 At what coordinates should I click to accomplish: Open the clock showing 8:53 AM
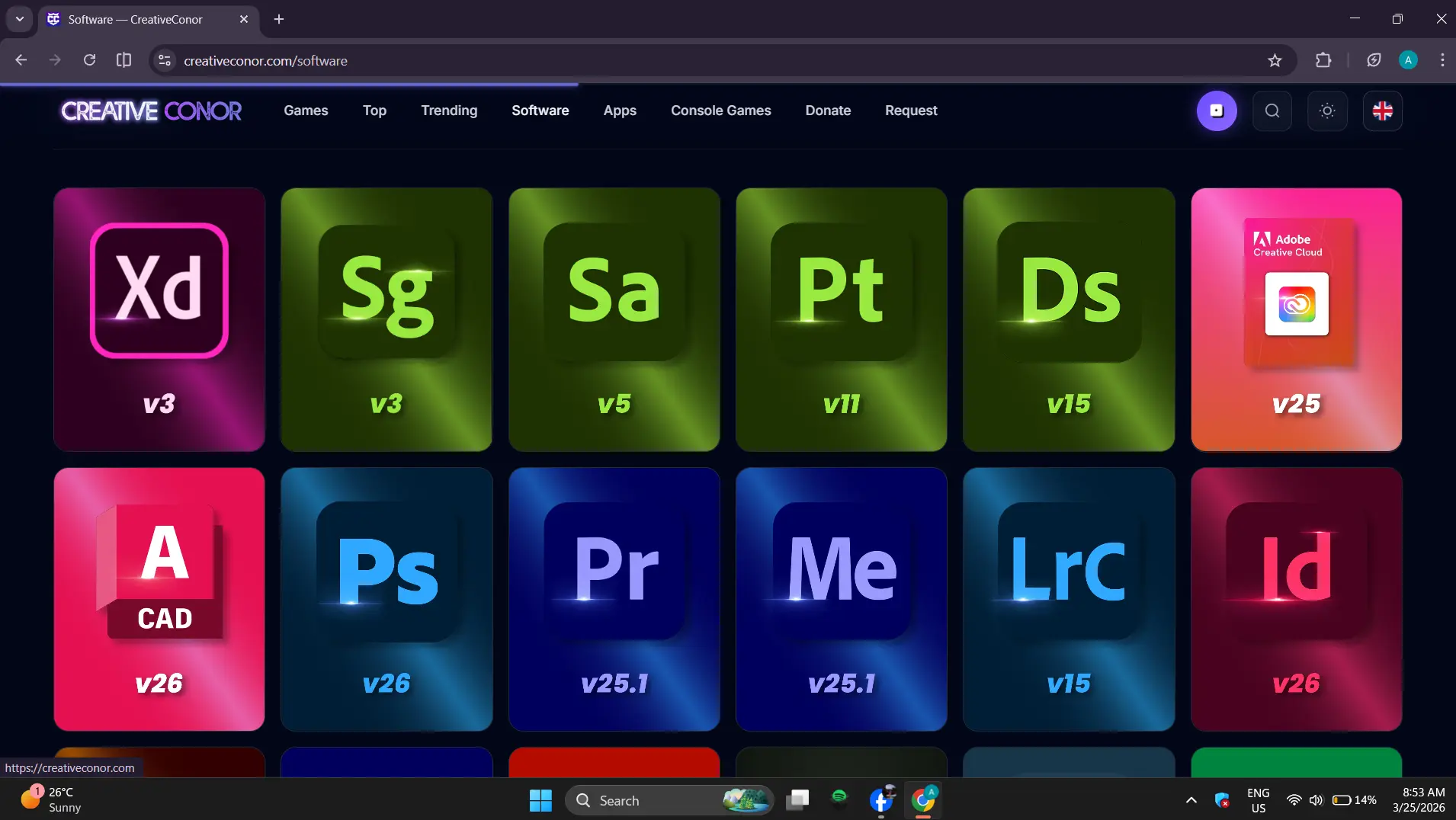(1418, 800)
